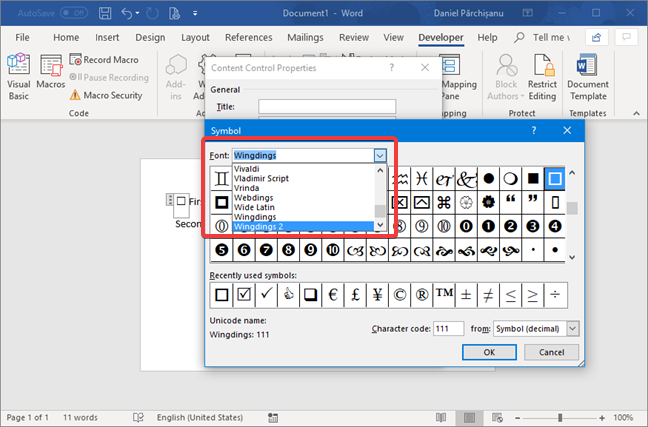Select Wingdings 2 font in list
Viewport: 648px width, 427px height.
[x=304, y=227]
